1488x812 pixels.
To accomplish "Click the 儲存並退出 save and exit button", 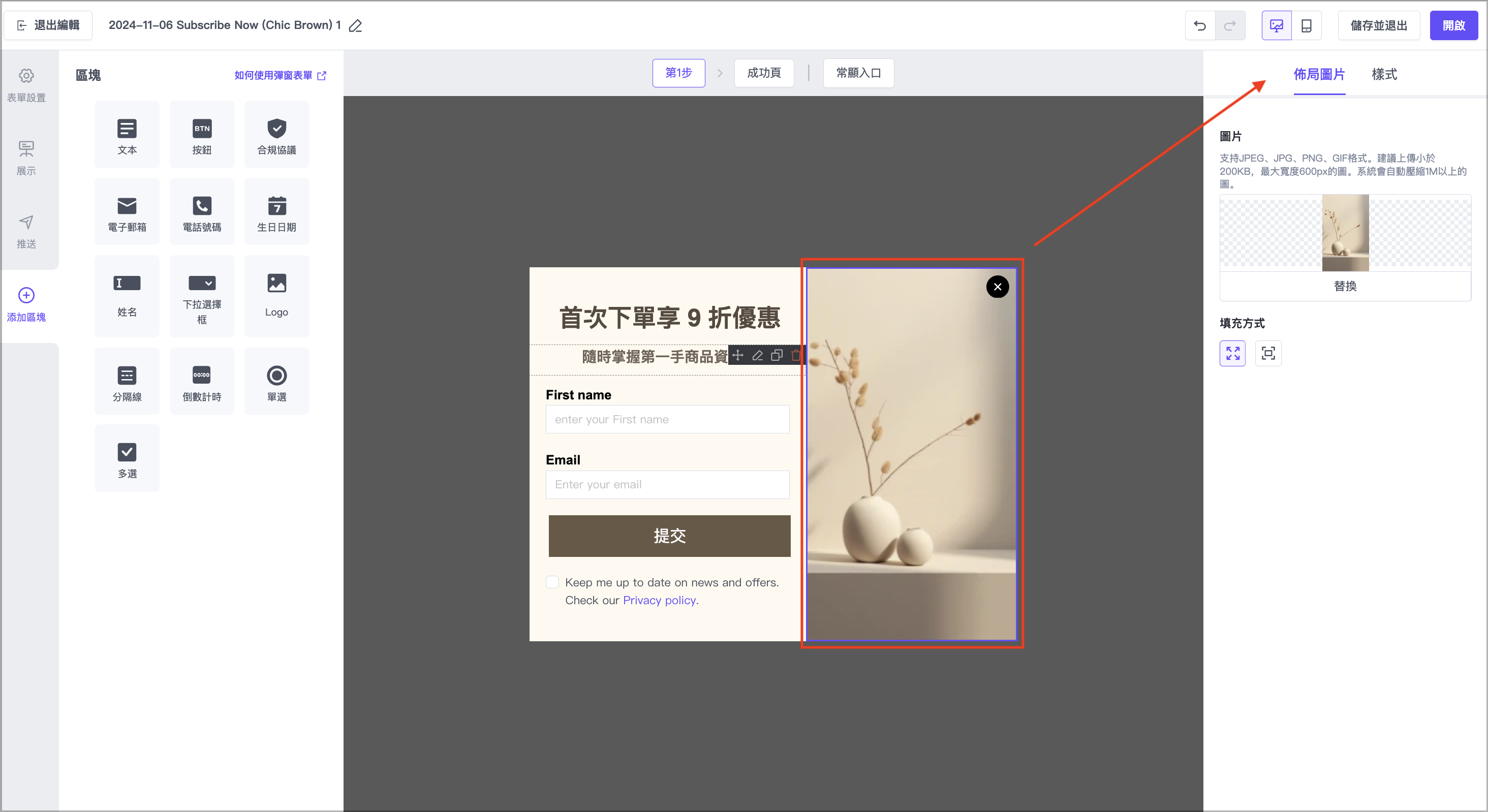I will pos(1378,25).
